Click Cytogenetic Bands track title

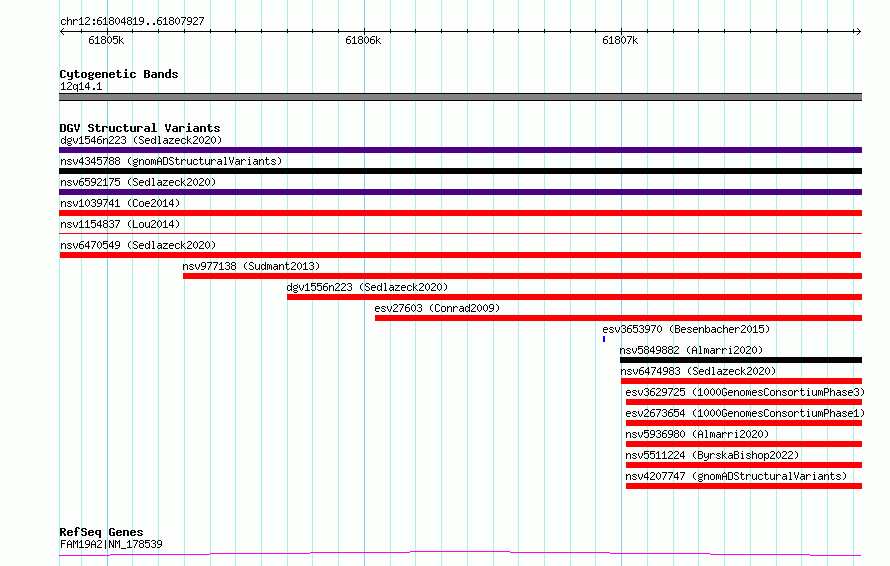[x=119, y=74]
